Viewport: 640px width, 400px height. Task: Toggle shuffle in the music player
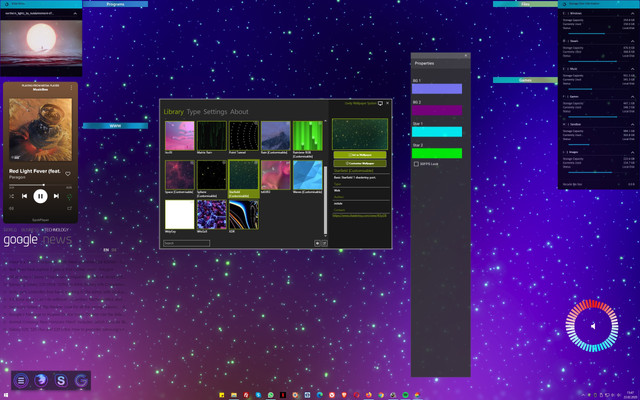(x=11, y=196)
